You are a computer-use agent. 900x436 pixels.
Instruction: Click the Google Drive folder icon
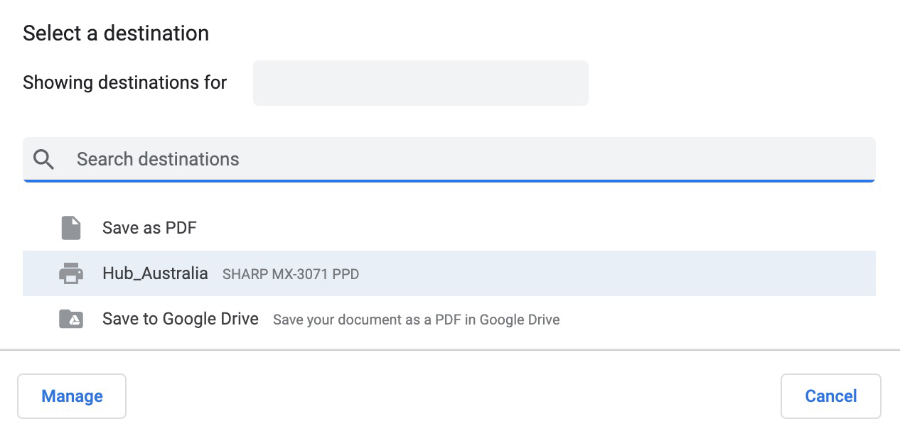70,319
